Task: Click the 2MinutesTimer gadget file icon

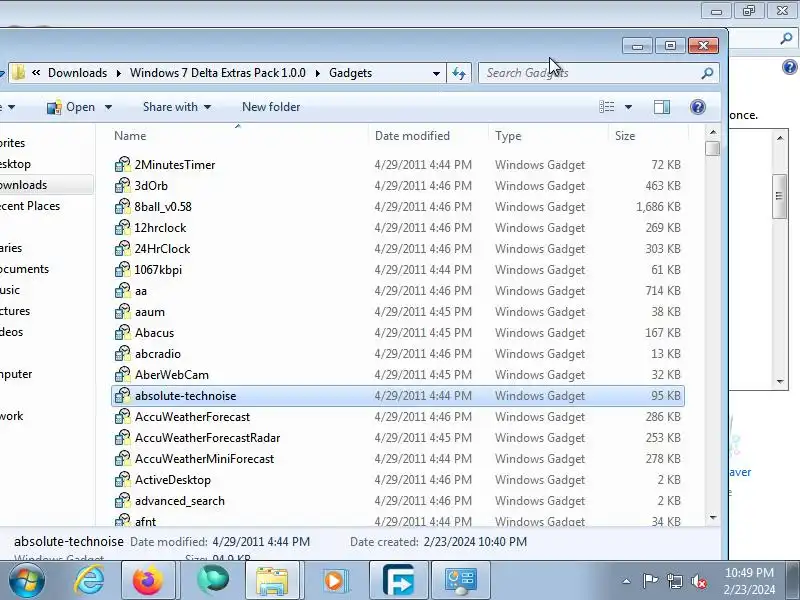Action: click(122, 164)
